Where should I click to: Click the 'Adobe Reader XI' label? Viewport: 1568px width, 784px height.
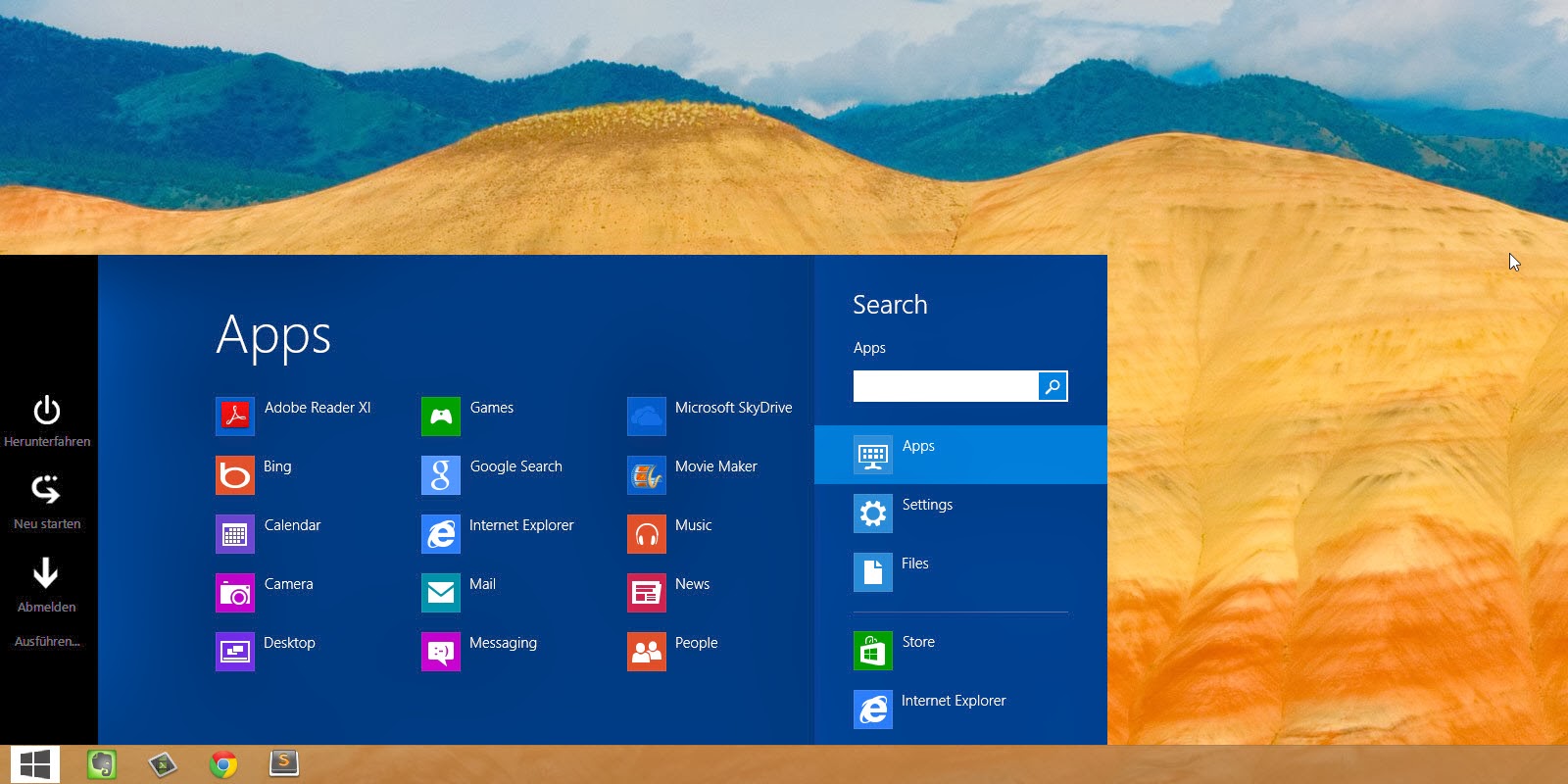(x=318, y=408)
